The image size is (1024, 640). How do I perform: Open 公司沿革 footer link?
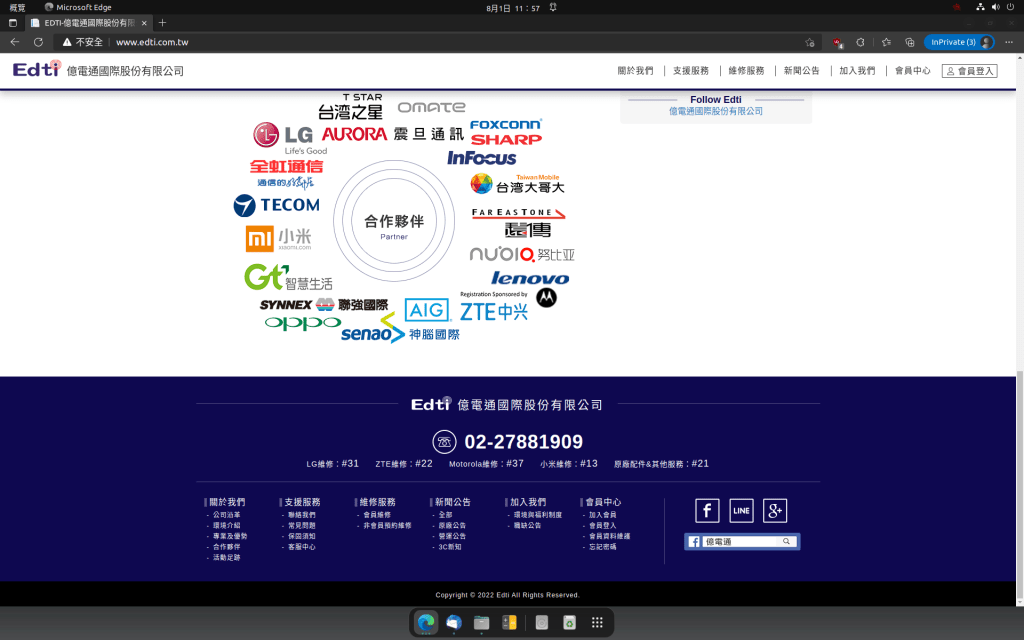click(x=227, y=515)
